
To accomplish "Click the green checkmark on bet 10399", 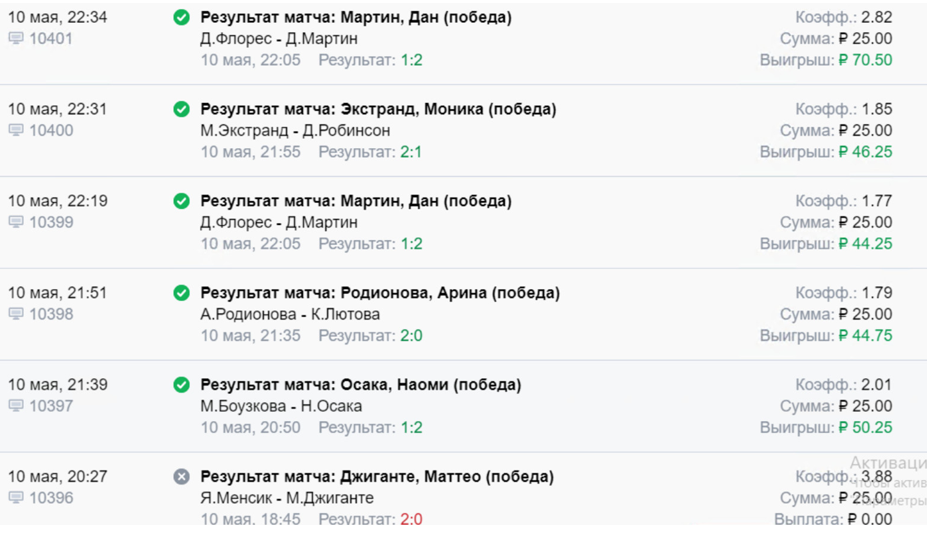I will click(181, 201).
